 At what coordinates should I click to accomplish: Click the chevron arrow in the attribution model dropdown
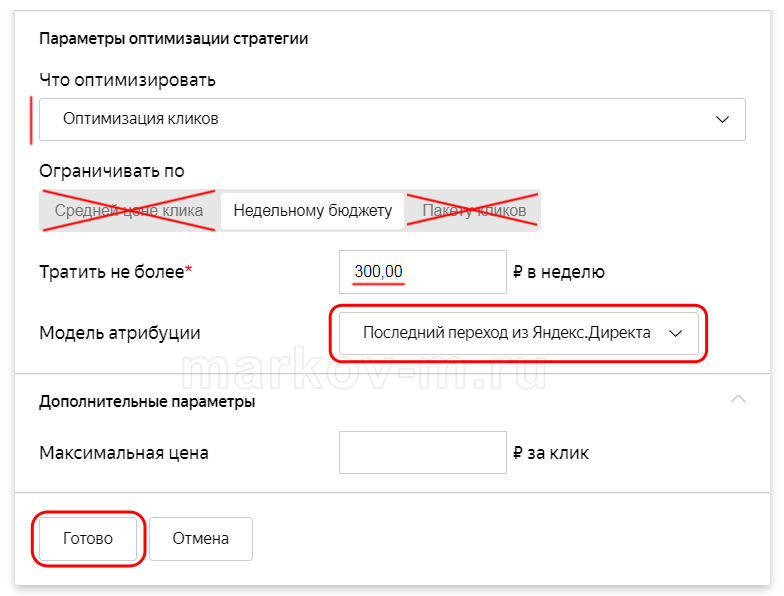pos(676,333)
